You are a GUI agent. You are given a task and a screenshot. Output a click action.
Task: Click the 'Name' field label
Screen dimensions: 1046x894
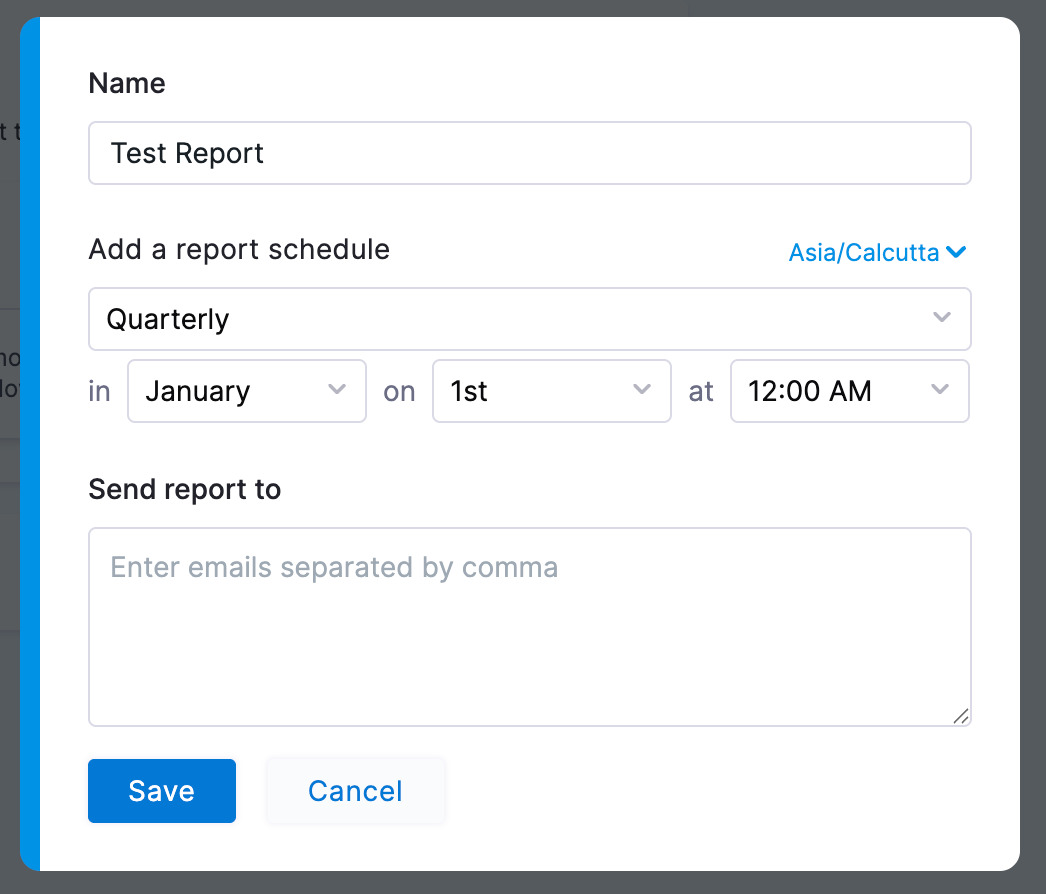coord(127,83)
